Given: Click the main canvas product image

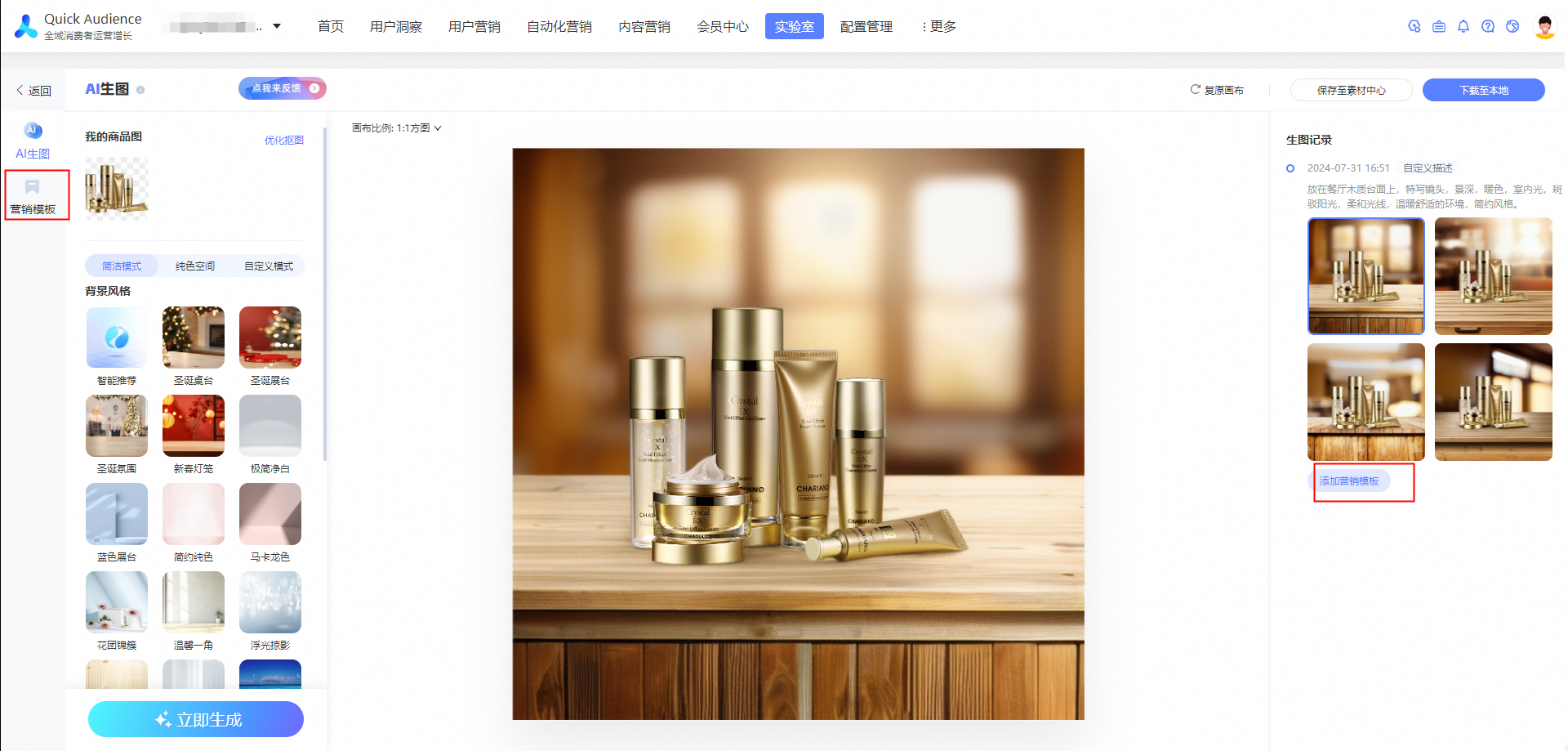Looking at the screenshot, I should (799, 434).
